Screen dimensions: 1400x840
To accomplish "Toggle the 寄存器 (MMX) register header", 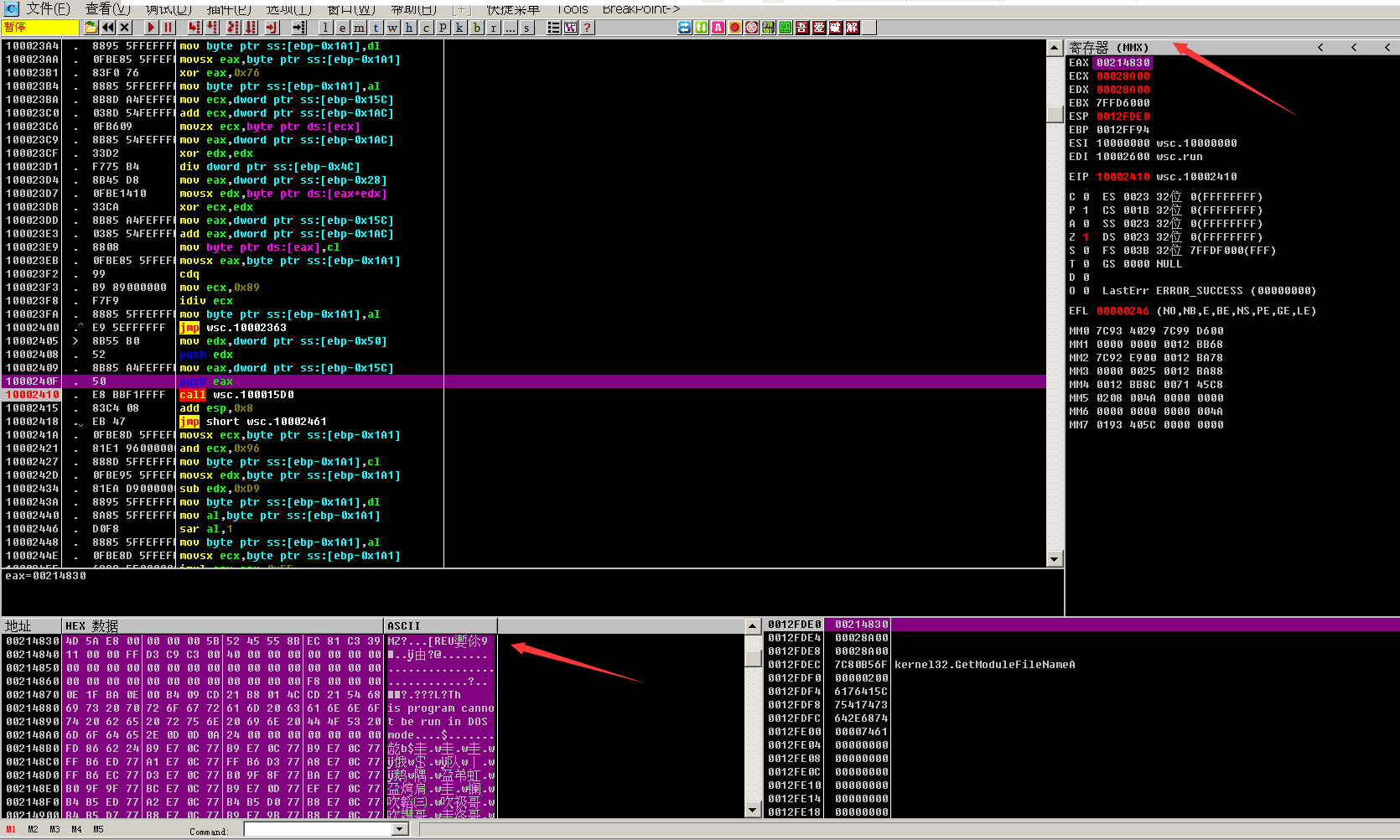I will click(x=1108, y=48).
